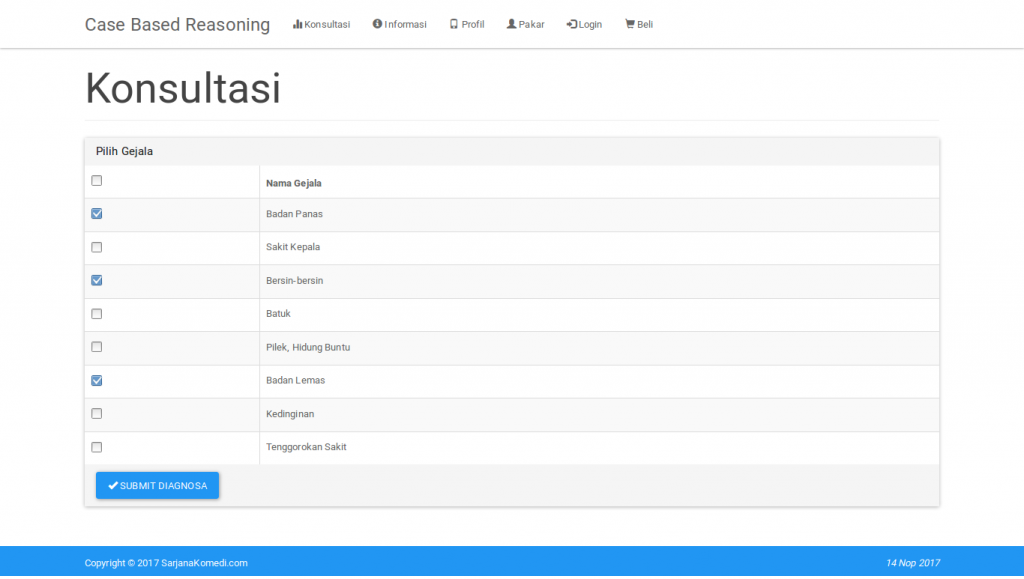The image size is (1024, 579).
Task: Click the Konsultasi bar chart icon
Action: [298, 24]
